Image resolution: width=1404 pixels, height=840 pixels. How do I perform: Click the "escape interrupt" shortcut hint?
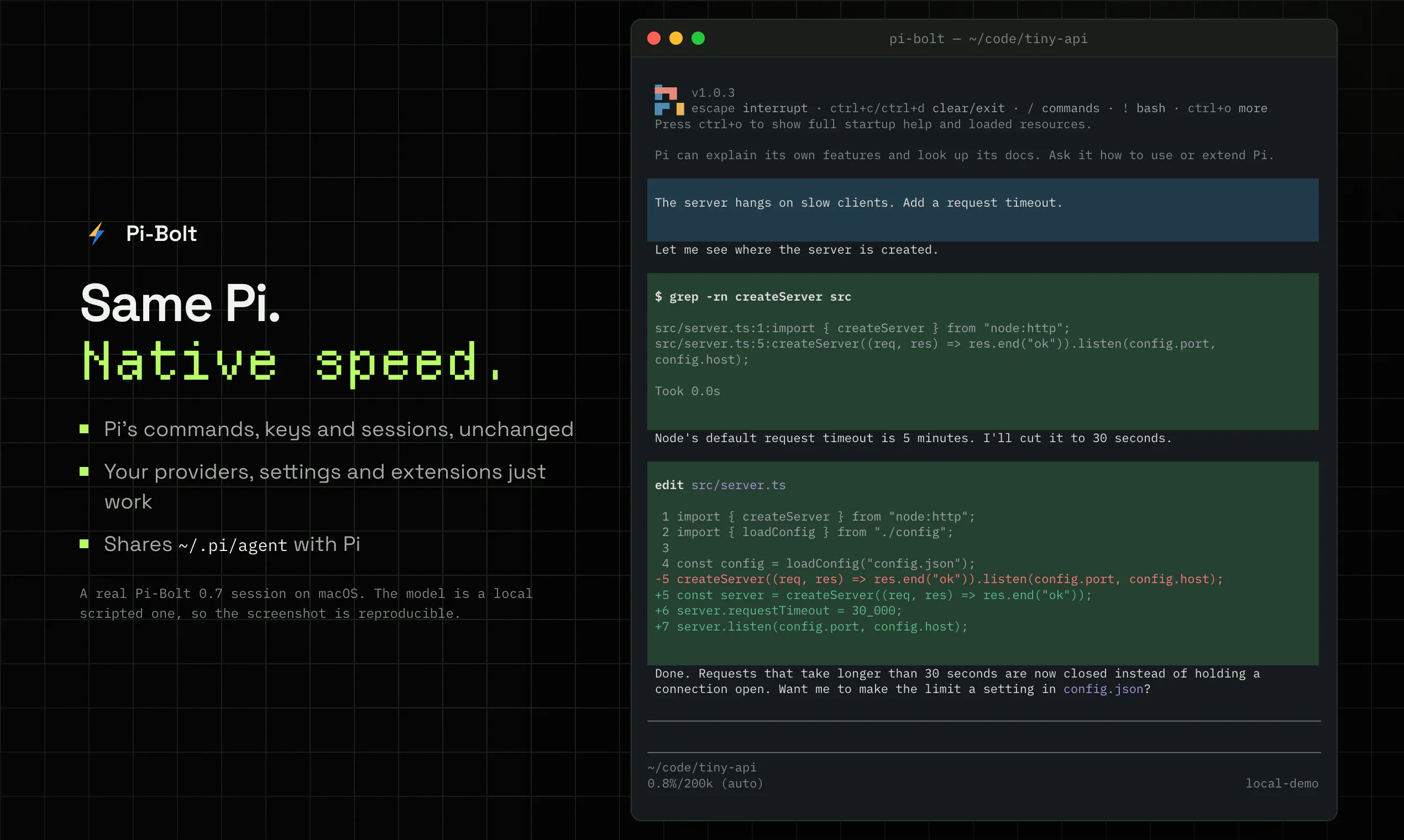pyautogui.click(x=749, y=108)
